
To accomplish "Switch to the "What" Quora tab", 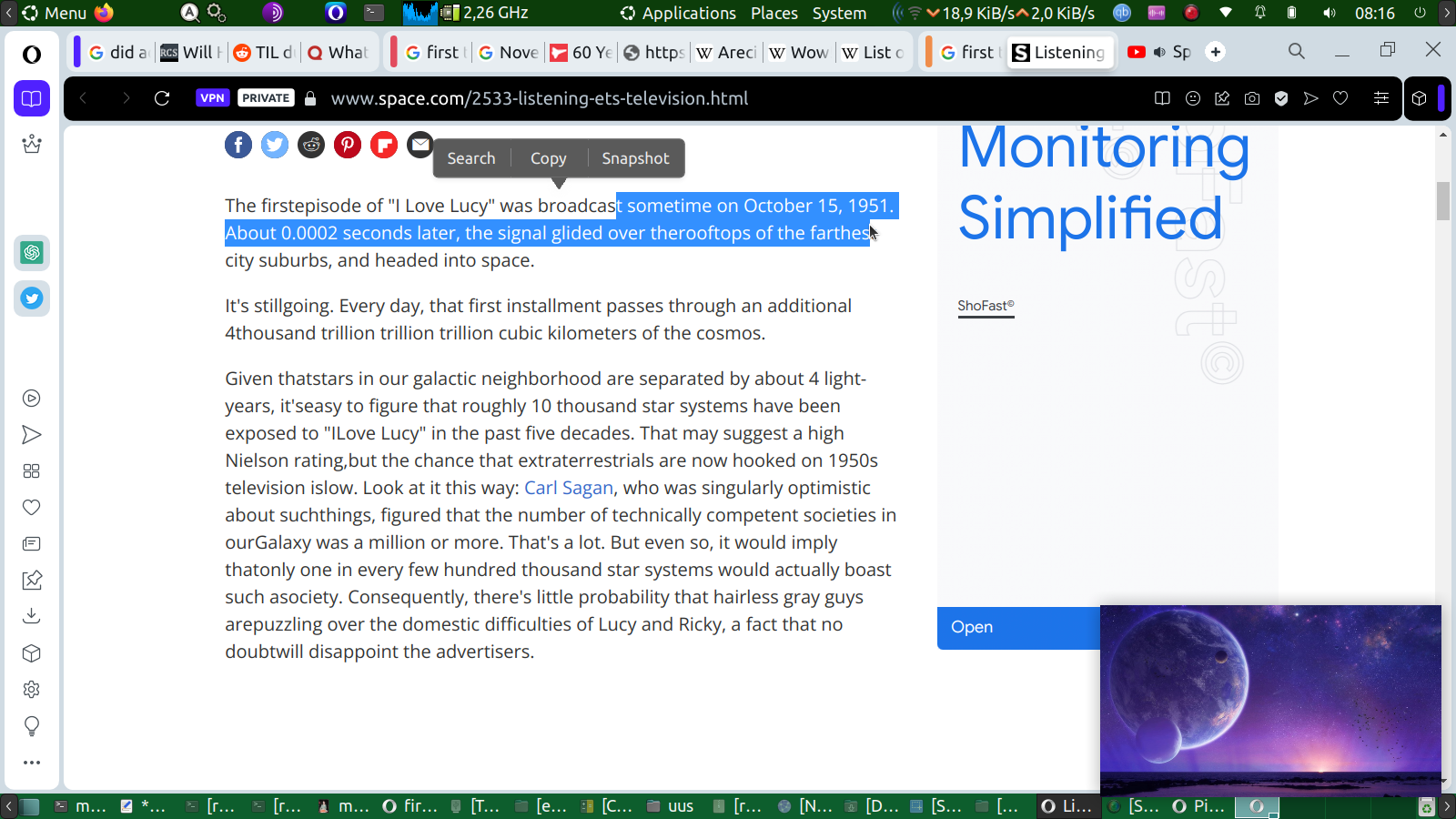I will tap(338, 52).
